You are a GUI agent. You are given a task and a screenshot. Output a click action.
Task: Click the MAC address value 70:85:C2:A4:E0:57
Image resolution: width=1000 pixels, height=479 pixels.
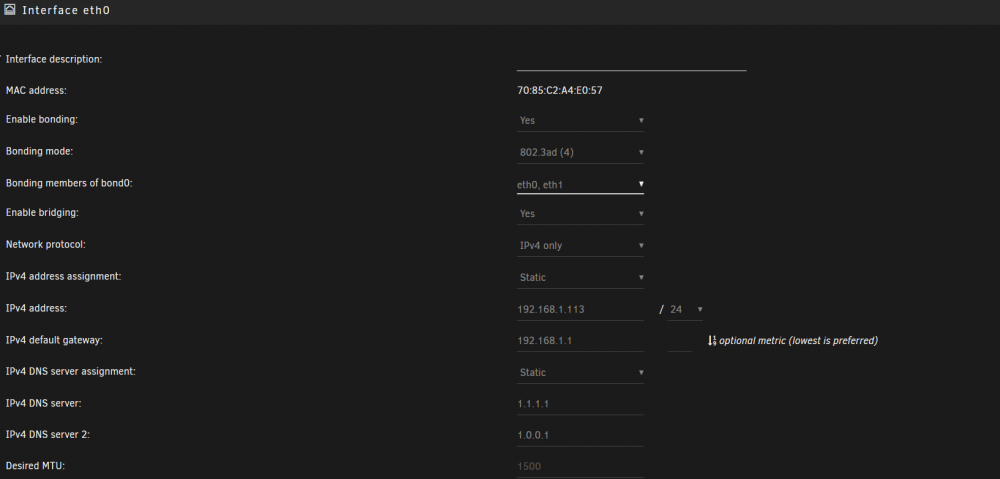(560, 91)
